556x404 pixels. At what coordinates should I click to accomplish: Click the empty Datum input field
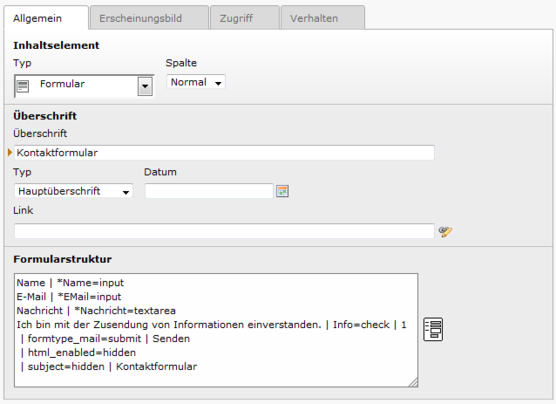(209, 191)
